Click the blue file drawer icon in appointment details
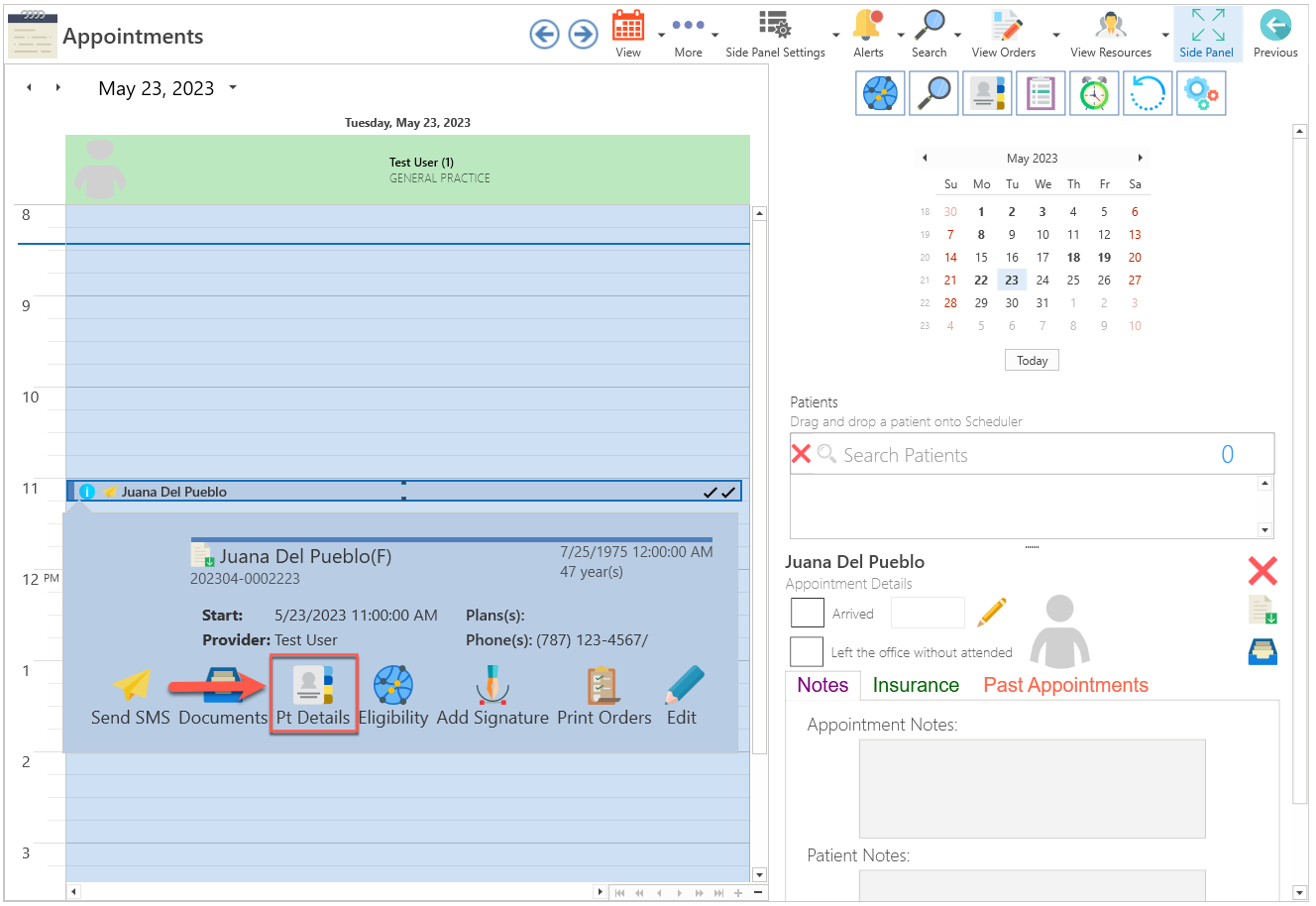 coord(1262,651)
